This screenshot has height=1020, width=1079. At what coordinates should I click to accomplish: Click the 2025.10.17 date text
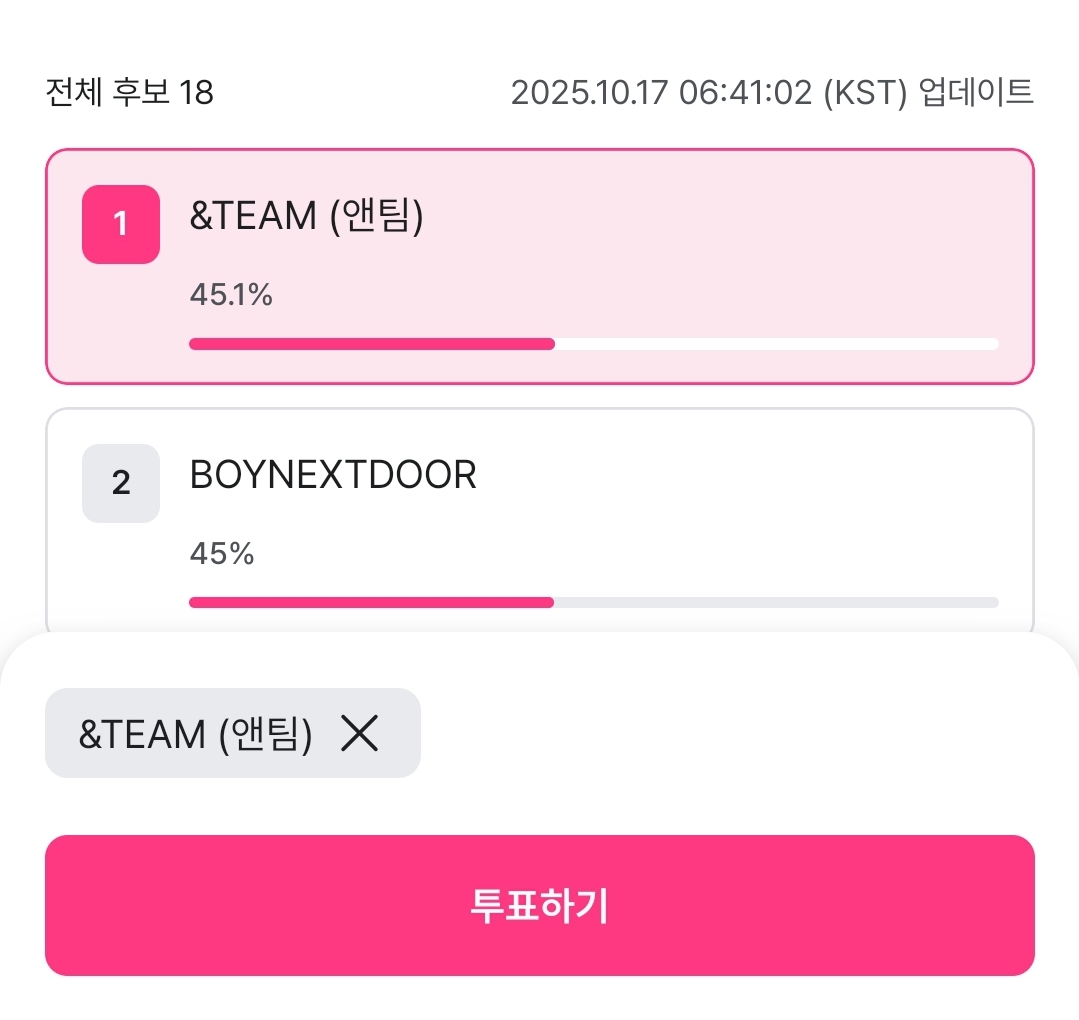tap(590, 93)
